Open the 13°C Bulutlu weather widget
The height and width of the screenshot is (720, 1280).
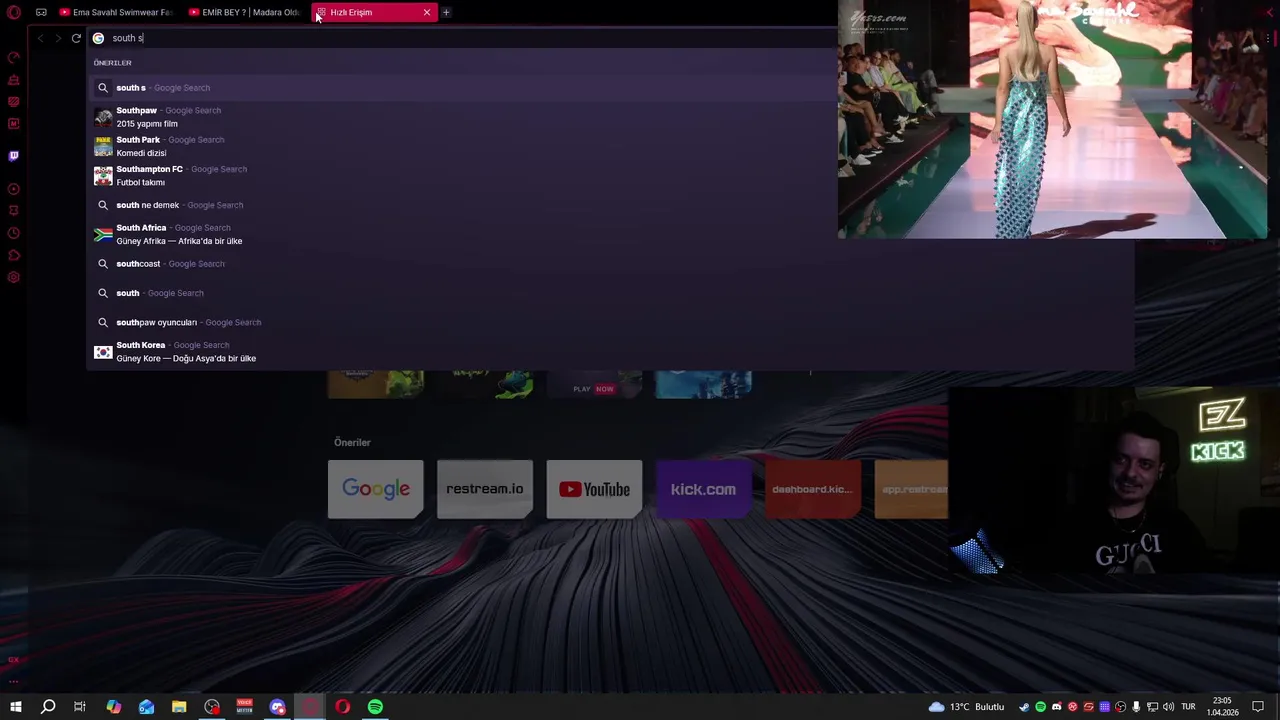pyautogui.click(x=966, y=707)
